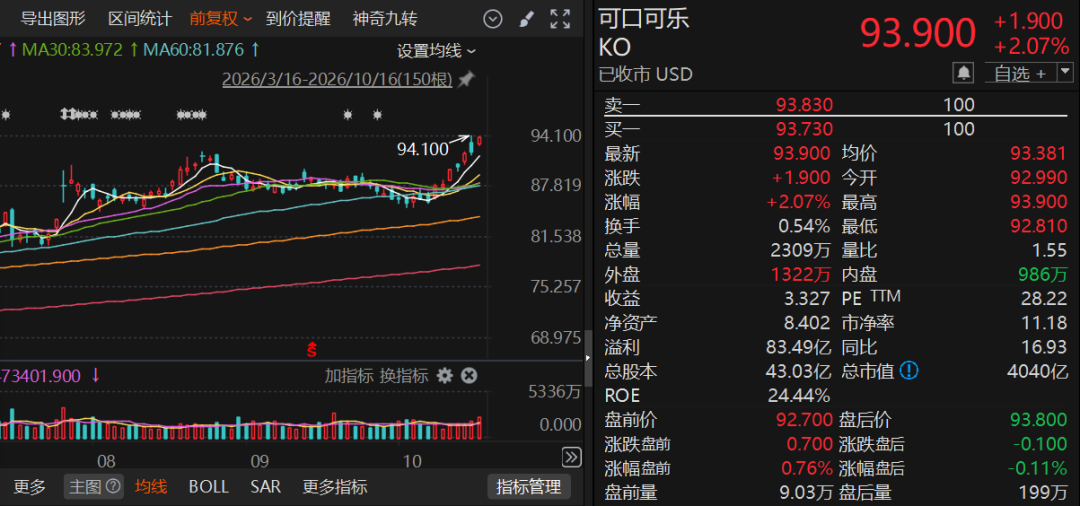Switch to 均线 indicator tab
Image resolution: width=1080 pixels, height=506 pixels.
pyautogui.click(x=151, y=487)
